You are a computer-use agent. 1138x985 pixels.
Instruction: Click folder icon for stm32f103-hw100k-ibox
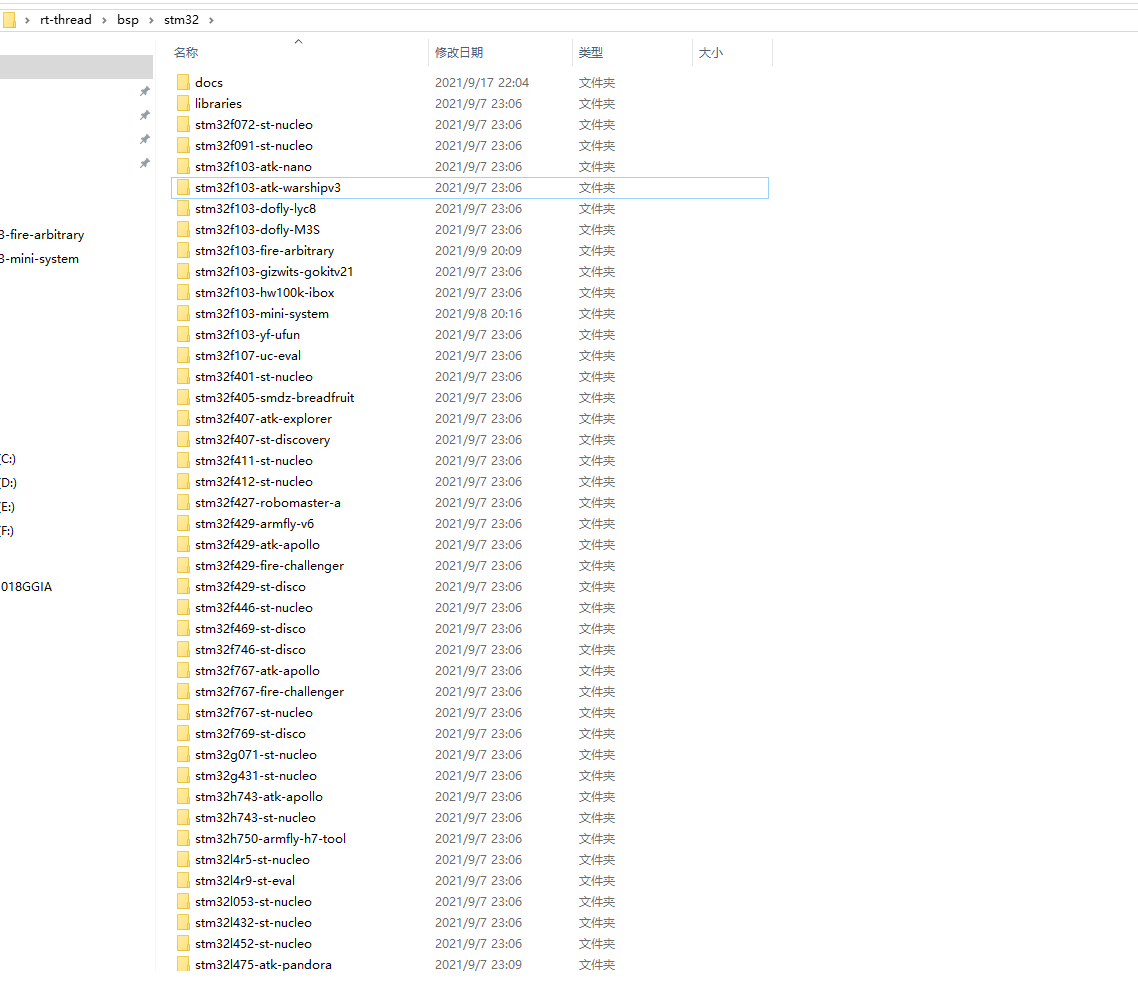coord(183,293)
